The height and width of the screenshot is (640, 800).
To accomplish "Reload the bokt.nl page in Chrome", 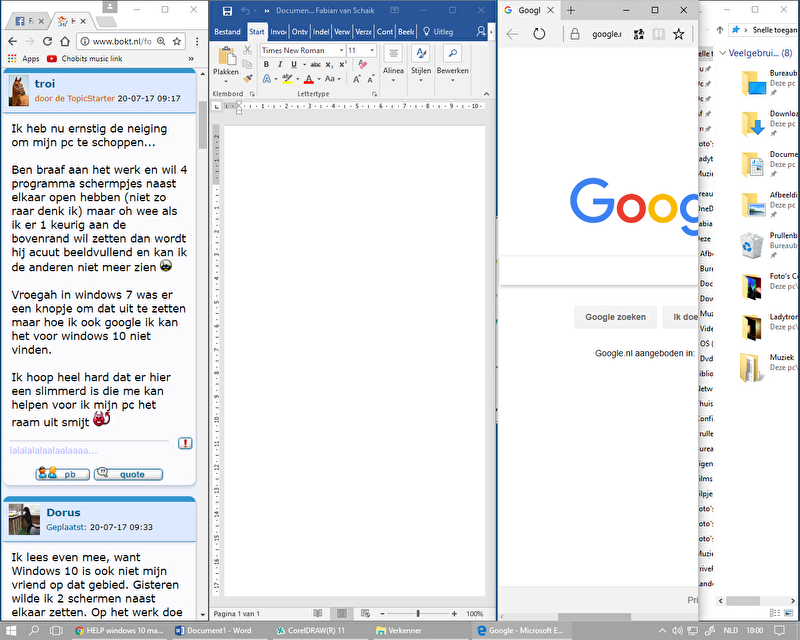I will point(47,41).
